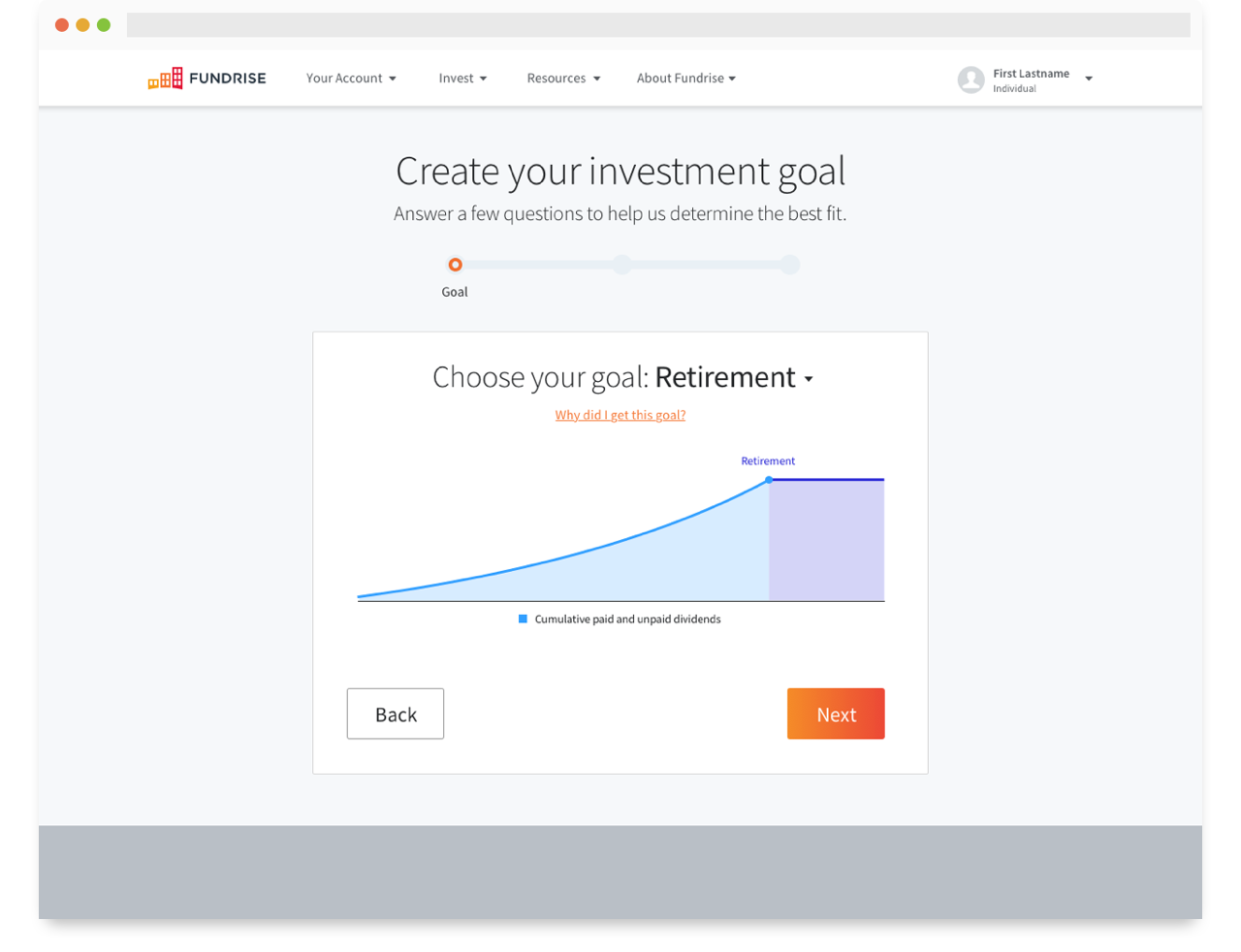
Task: Click the user profile avatar icon
Action: (971, 79)
